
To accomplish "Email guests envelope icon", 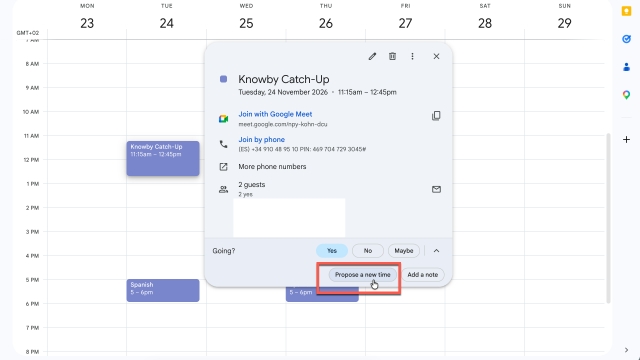I will (x=436, y=189).
